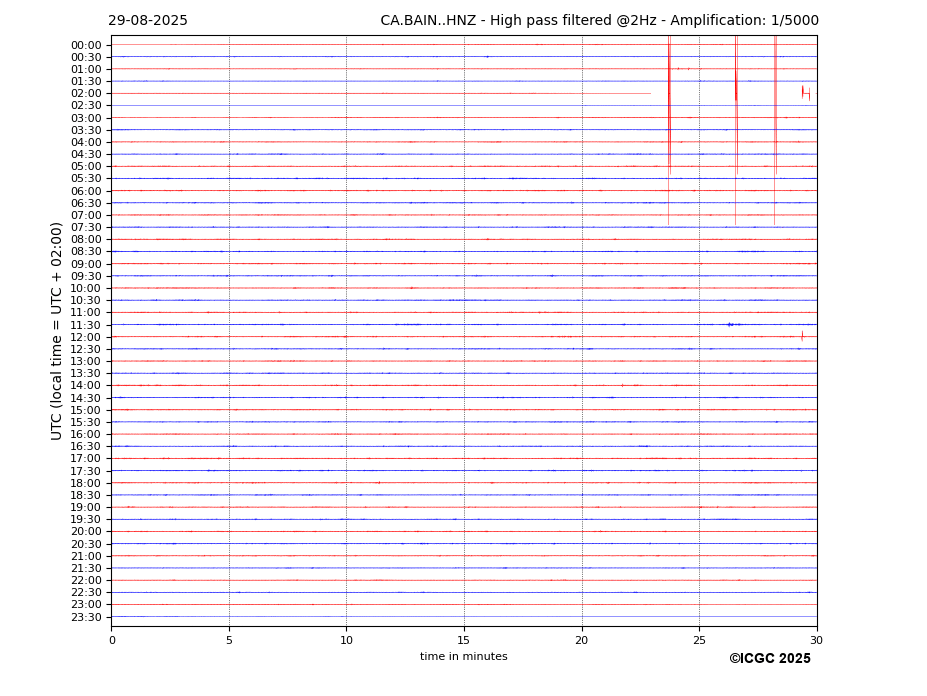Click the 20:30 time row label

(86, 544)
